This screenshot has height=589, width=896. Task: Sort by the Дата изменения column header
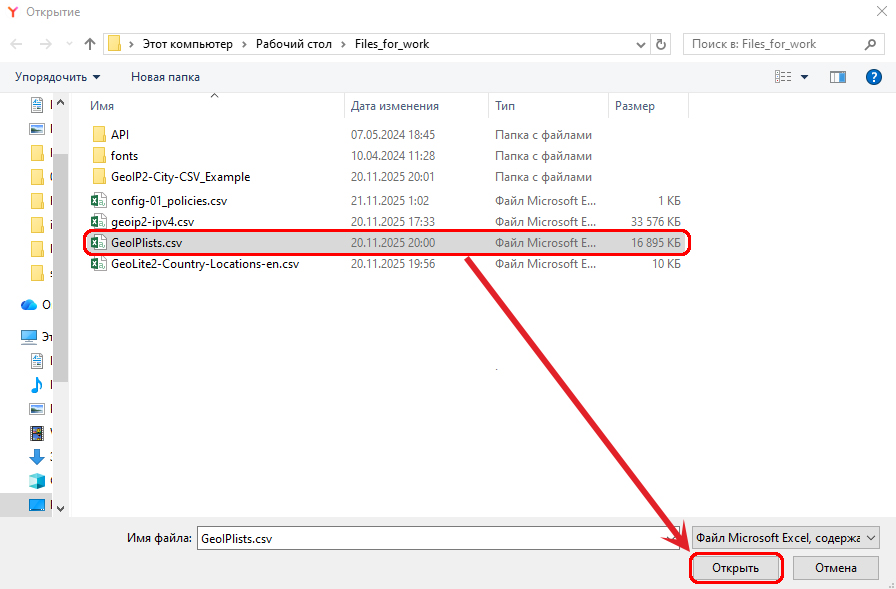click(x=395, y=106)
